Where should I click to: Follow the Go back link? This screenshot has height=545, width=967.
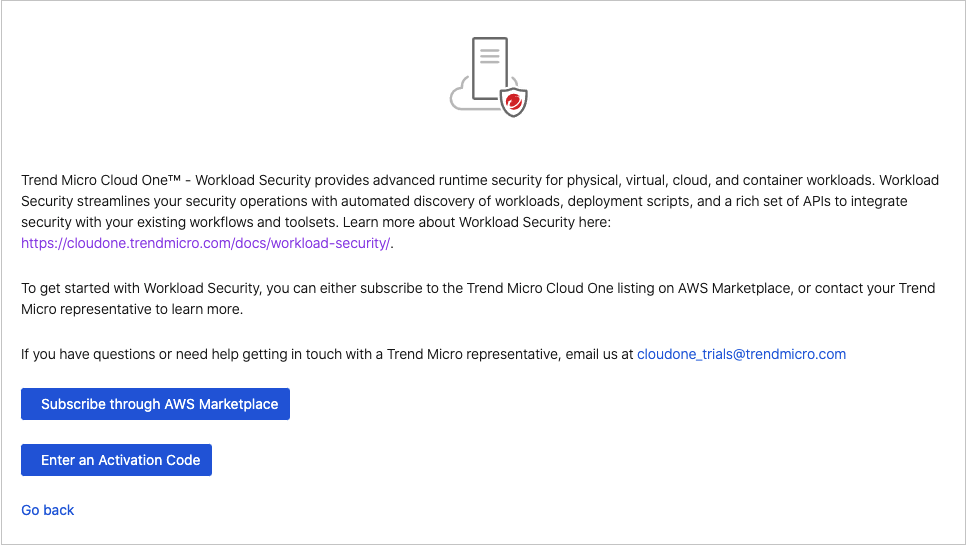coord(48,510)
